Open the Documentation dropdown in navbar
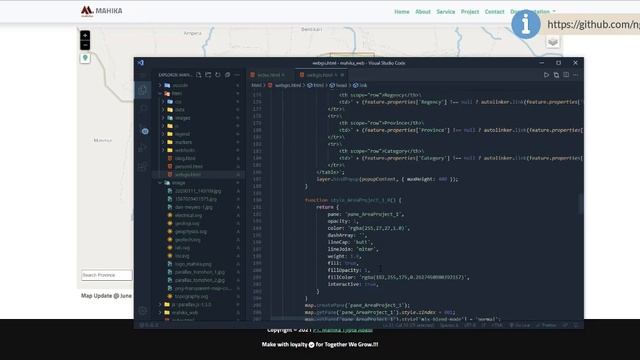This screenshot has width=640, height=360. tap(533, 11)
